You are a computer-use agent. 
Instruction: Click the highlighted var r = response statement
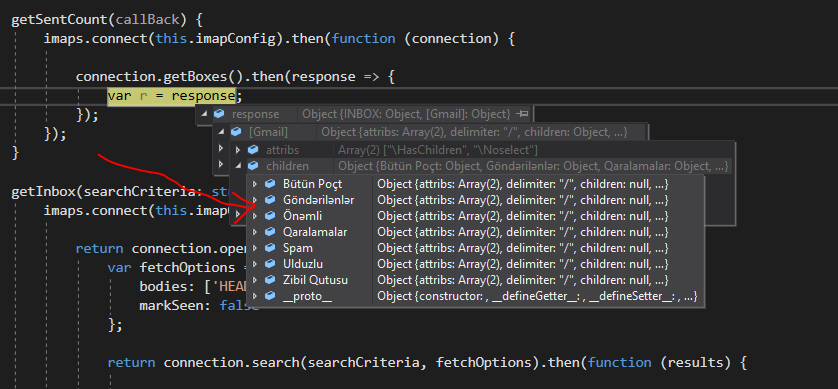171,96
